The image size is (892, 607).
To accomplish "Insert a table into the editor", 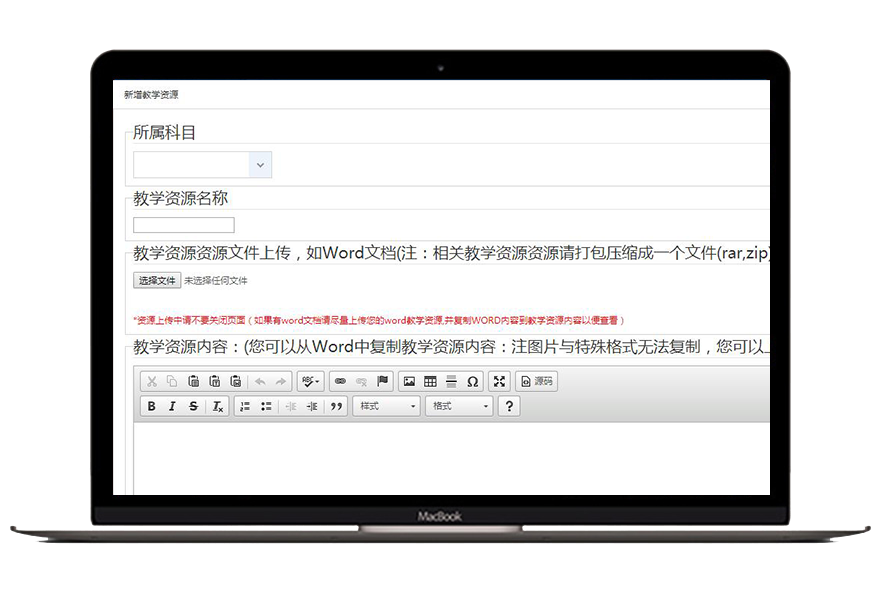I will tap(430, 381).
